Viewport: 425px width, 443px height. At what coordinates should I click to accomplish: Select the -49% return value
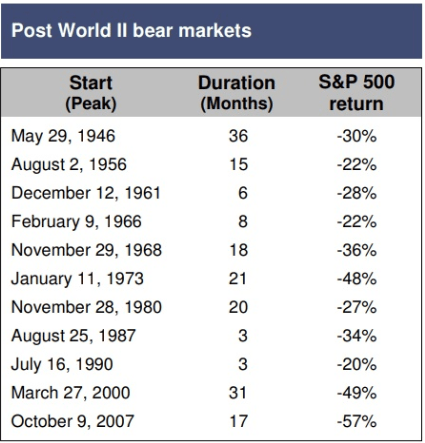(x=357, y=393)
